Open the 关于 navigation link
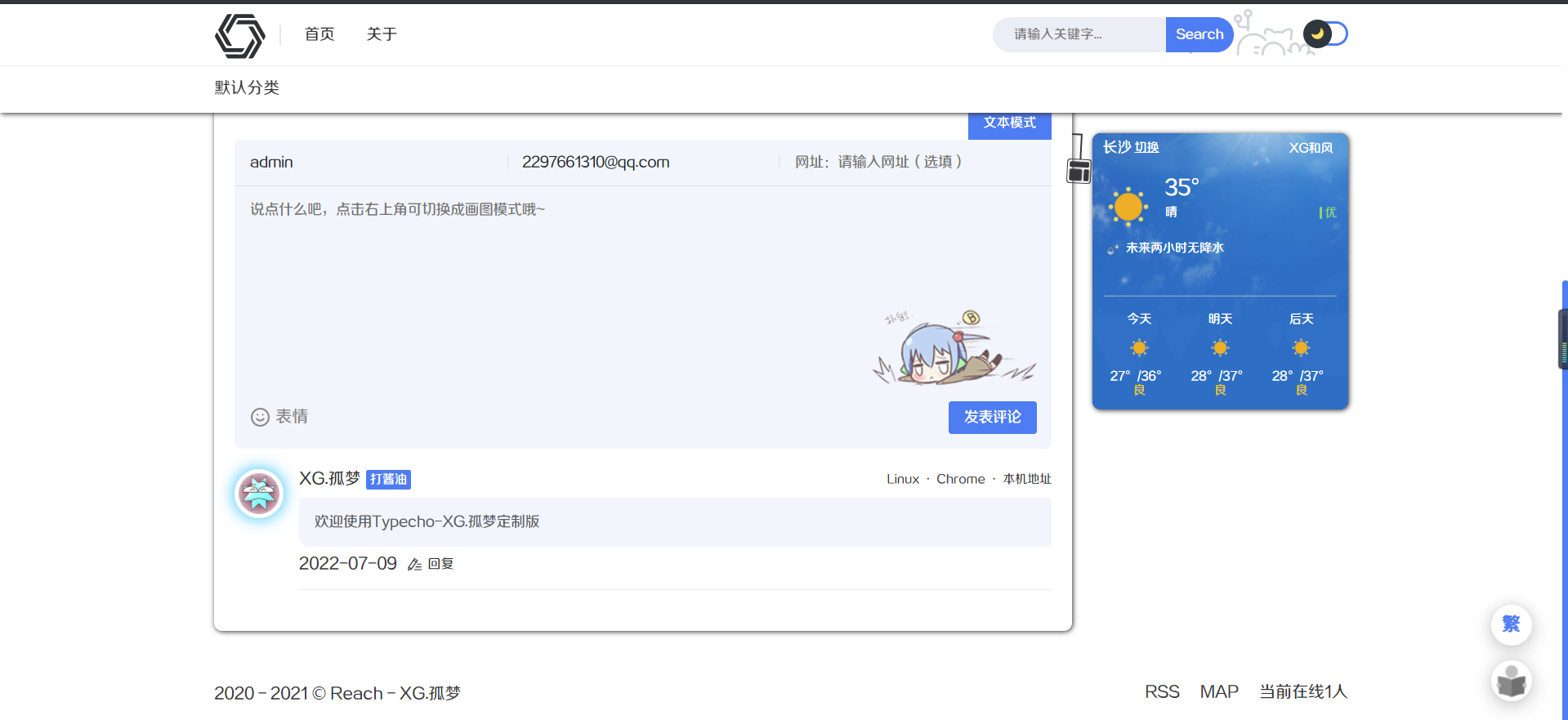 (382, 34)
